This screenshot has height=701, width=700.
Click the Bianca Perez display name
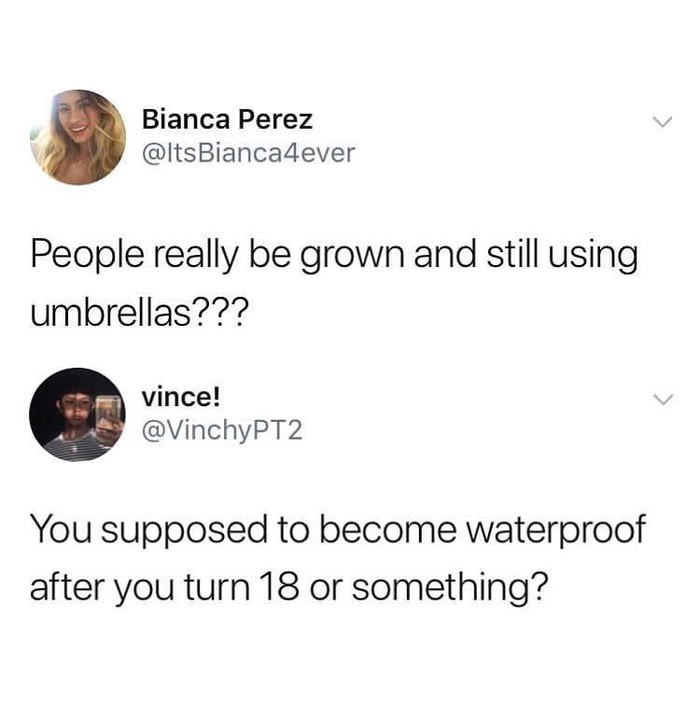coord(227,119)
